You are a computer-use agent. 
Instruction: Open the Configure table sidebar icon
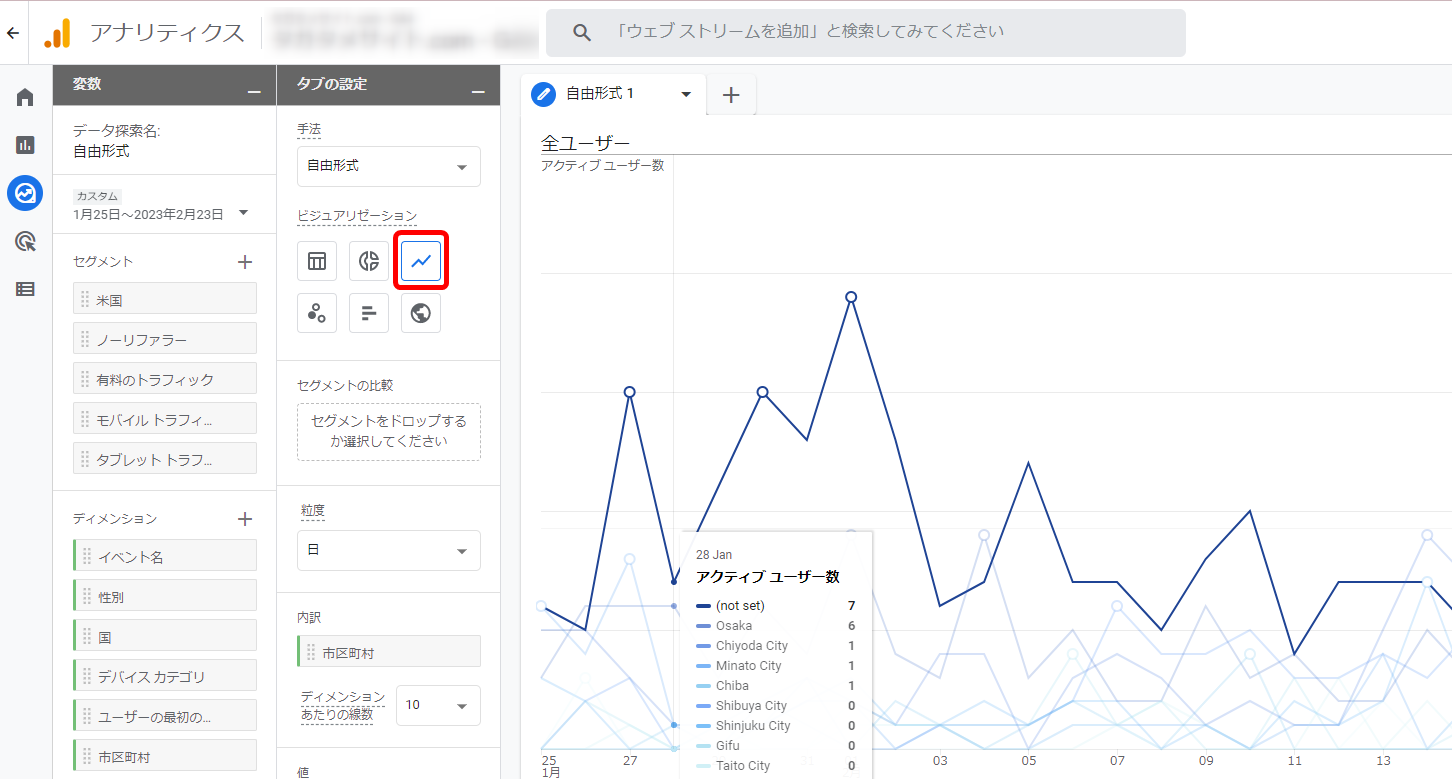(25, 289)
